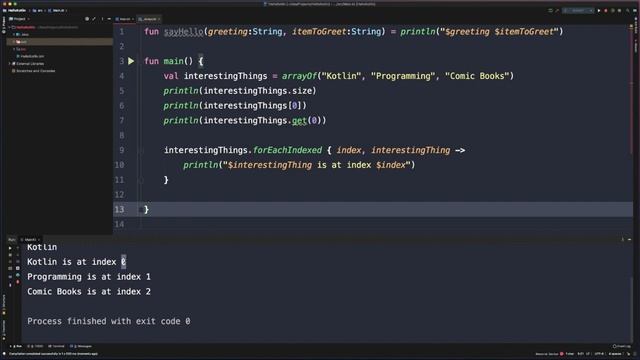The image size is (640, 360).
Task: Hide the Project panel with the minus icon
Action: [x=109, y=19]
